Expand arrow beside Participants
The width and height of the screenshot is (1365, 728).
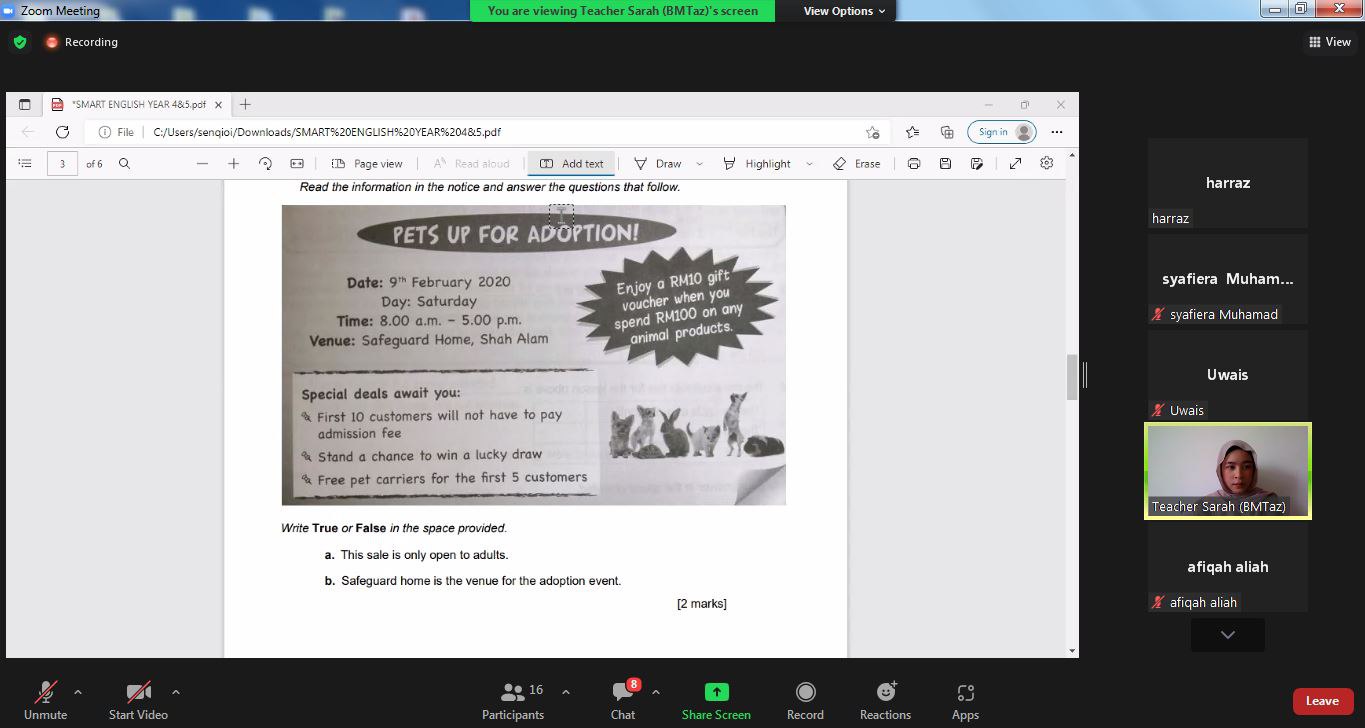coord(566,692)
